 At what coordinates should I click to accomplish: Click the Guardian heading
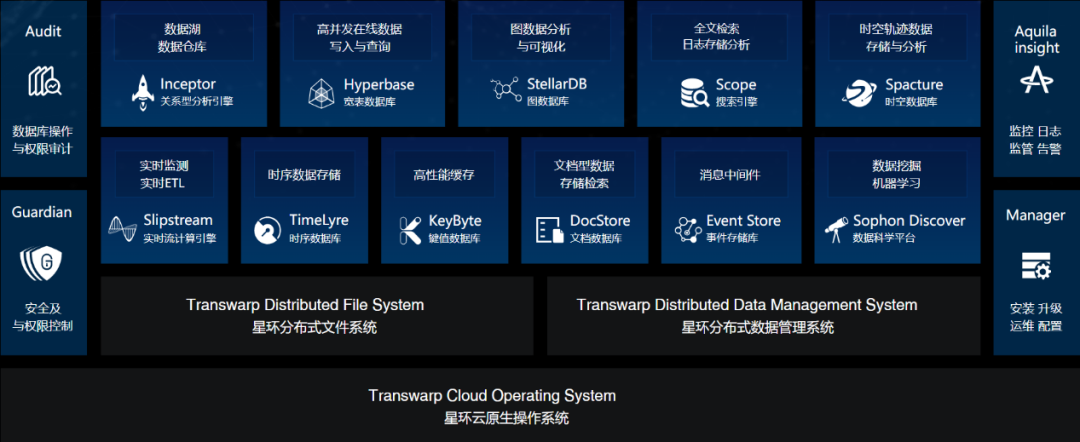coord(41,212)
